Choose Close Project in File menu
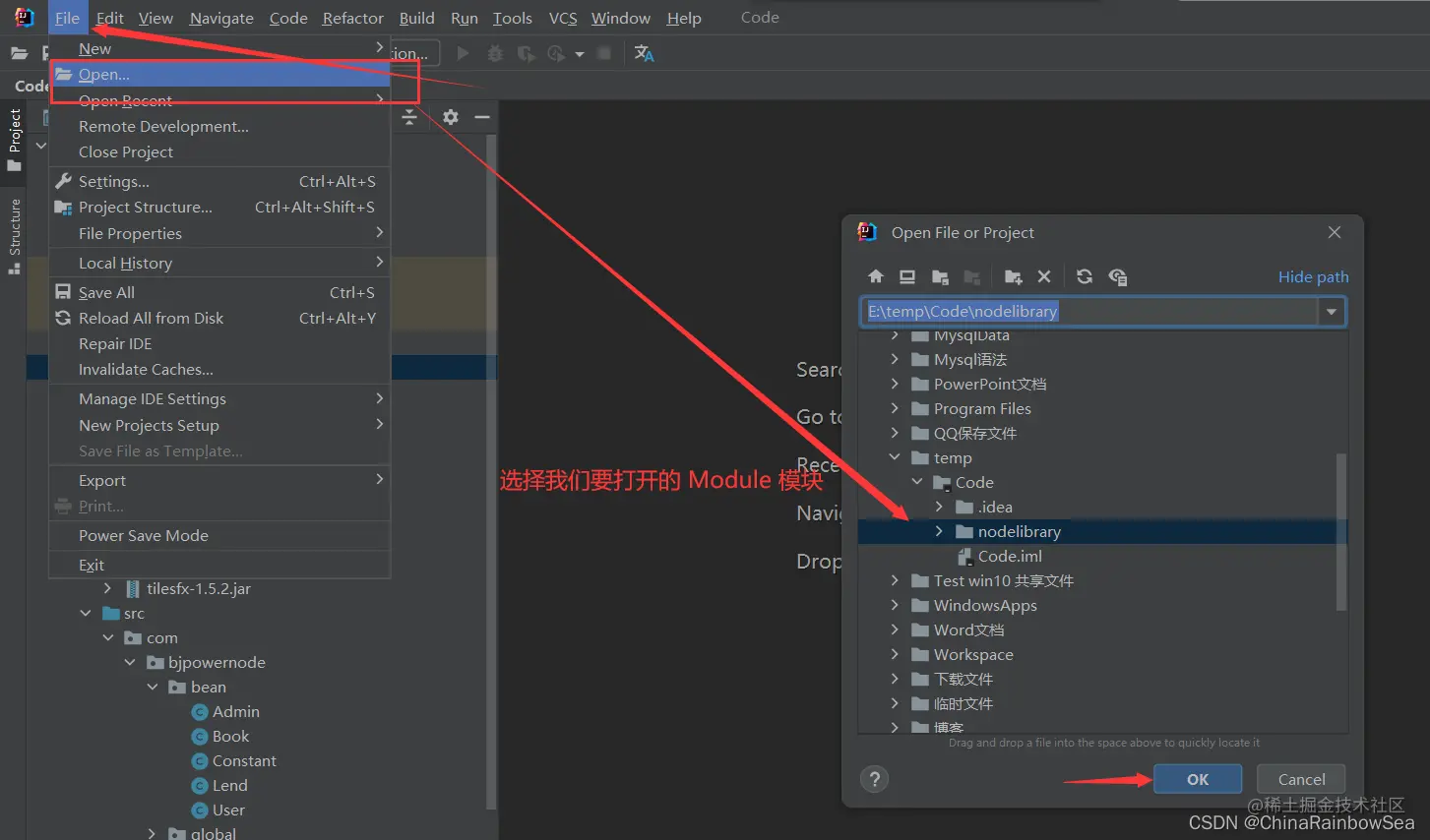The image size is (1430, 840). 220,151
